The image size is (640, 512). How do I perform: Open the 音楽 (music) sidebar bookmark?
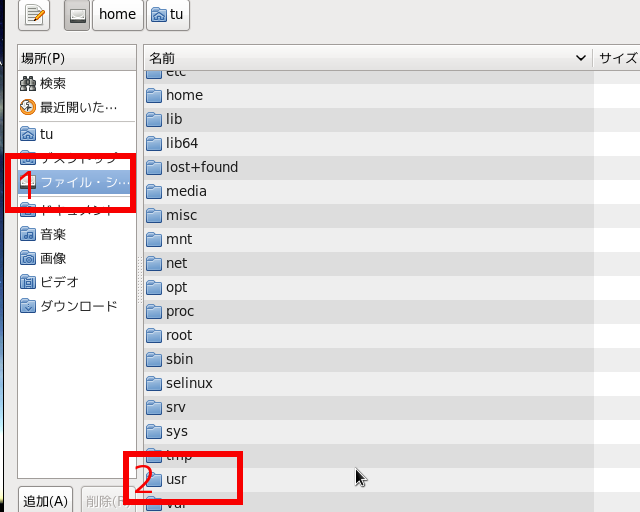click(x=52, y=234)
